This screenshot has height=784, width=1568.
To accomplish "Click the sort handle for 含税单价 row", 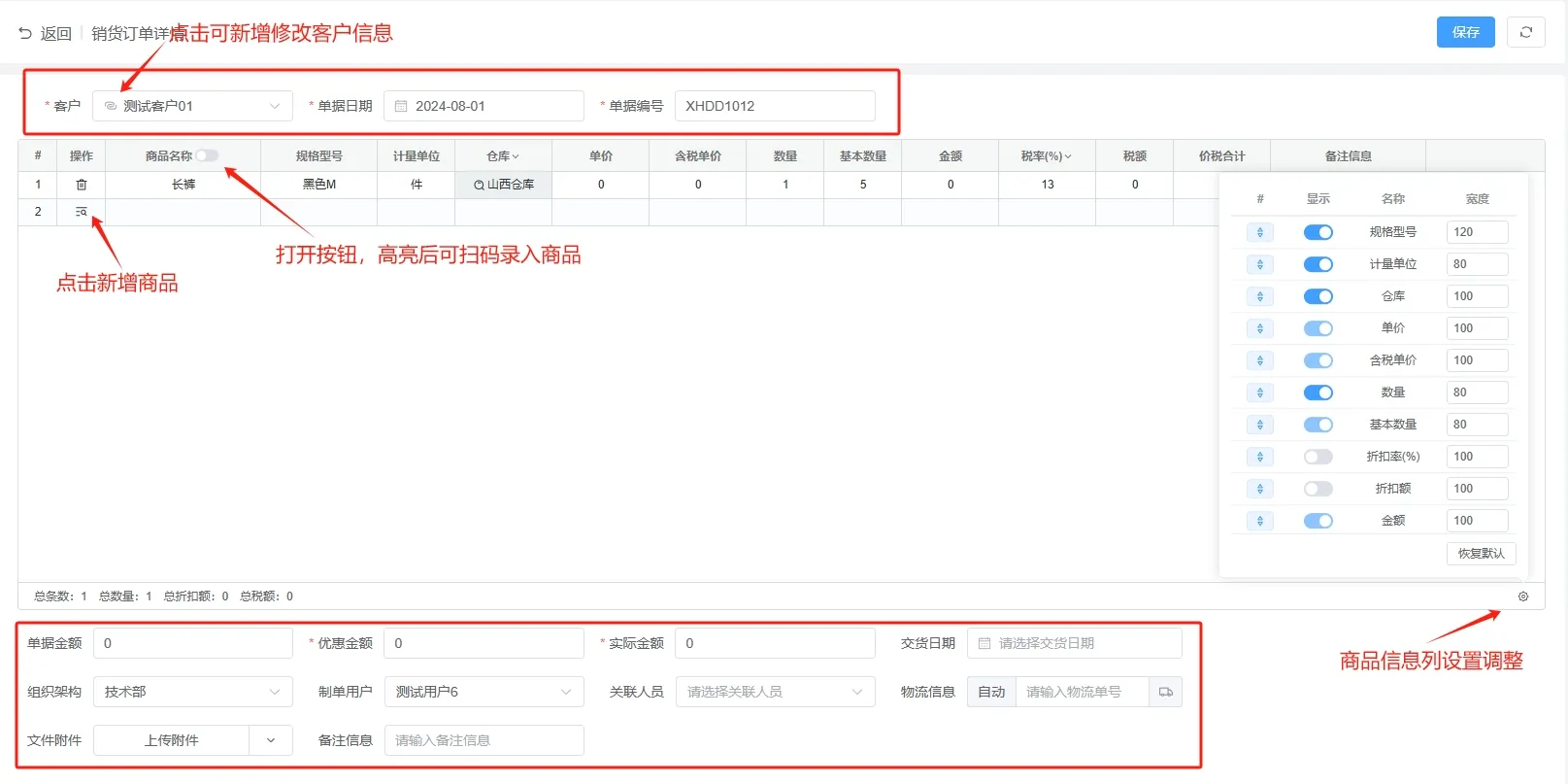I will click(1260, 360).
